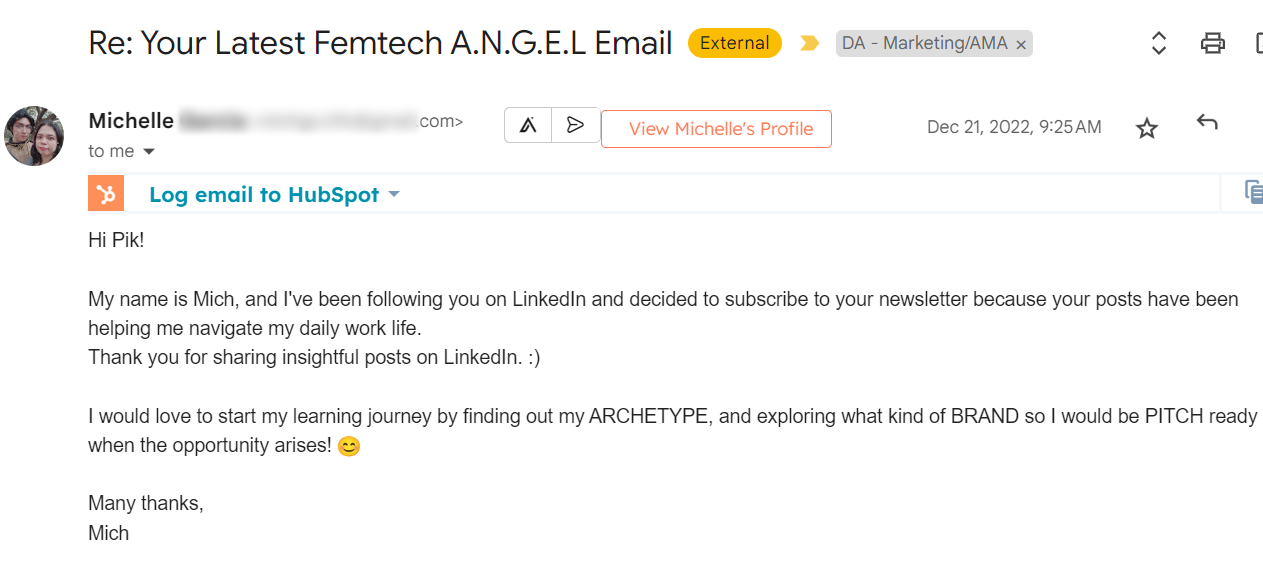This screenshot has height=568, width=1263.
Task: Click the HubSpot sprocket logo icon
Action: [x=106, y=194]
